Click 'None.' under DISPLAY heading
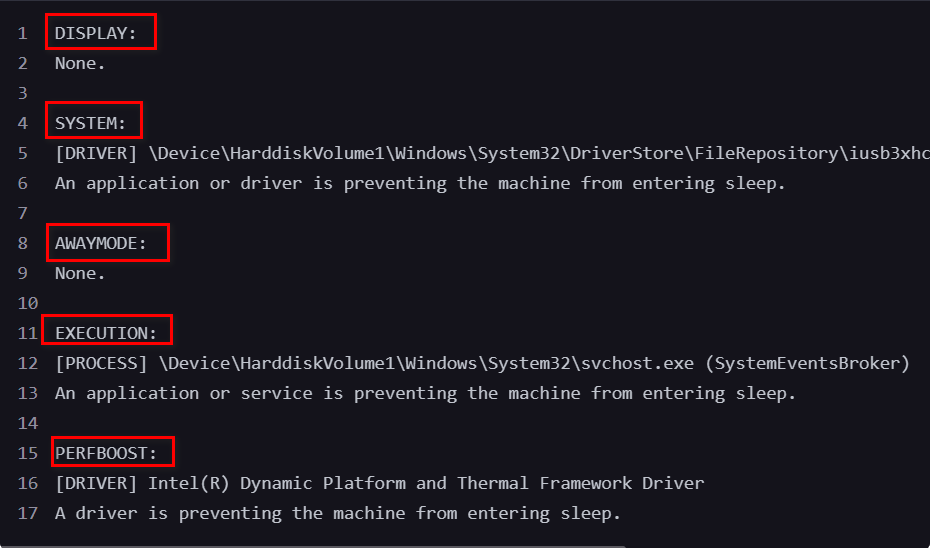Screen dimensions: 930x548 (x=80, y=63)
